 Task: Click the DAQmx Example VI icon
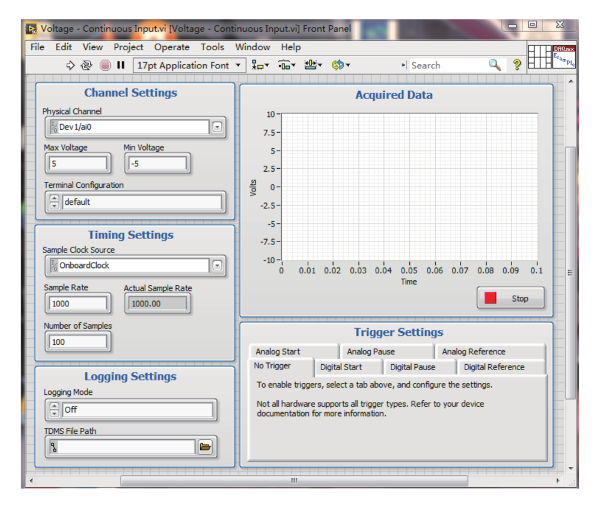coord(564,57)
